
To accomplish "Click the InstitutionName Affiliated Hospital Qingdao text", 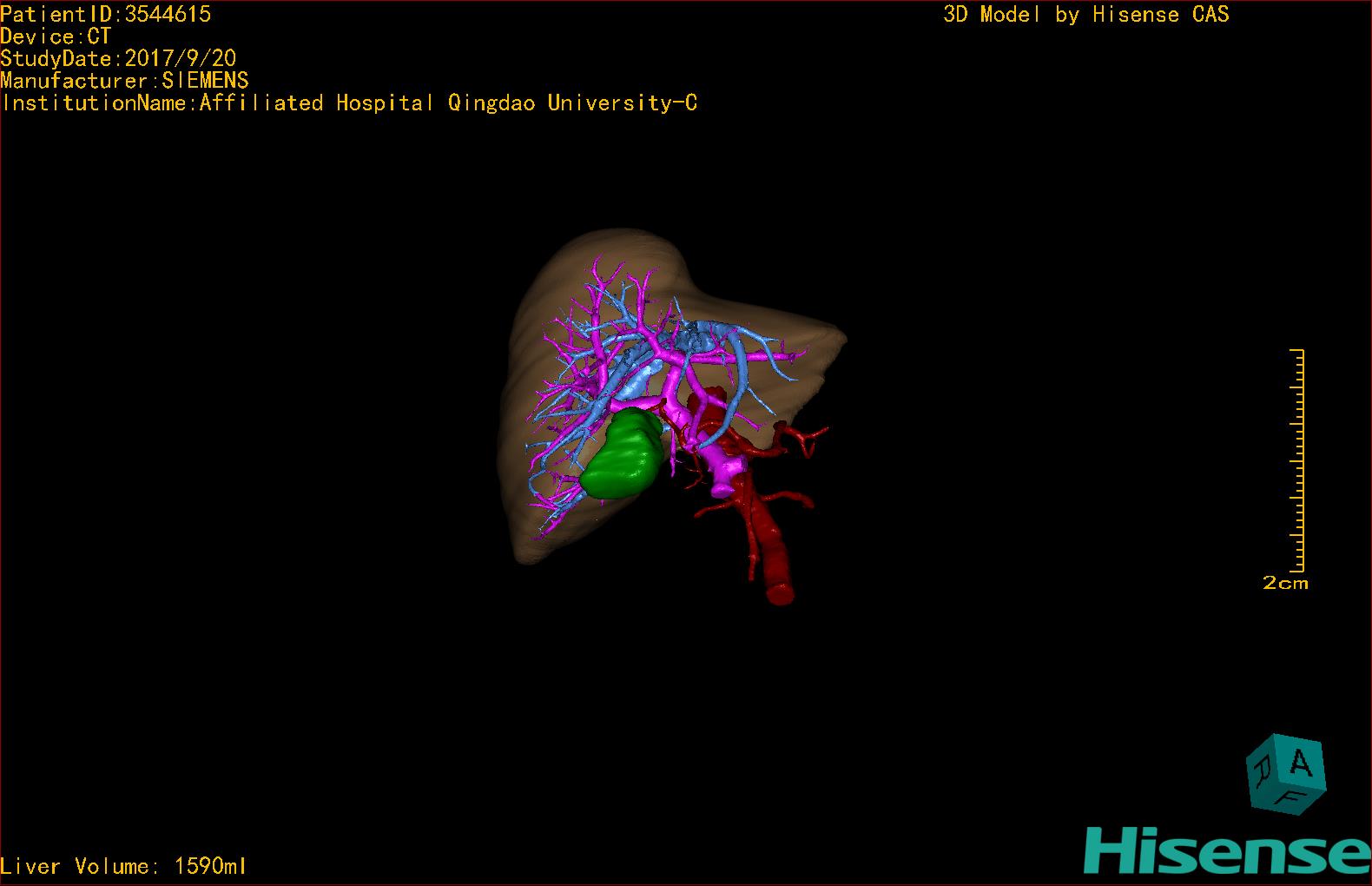I will pyautogui.click(x=348, y=102).
